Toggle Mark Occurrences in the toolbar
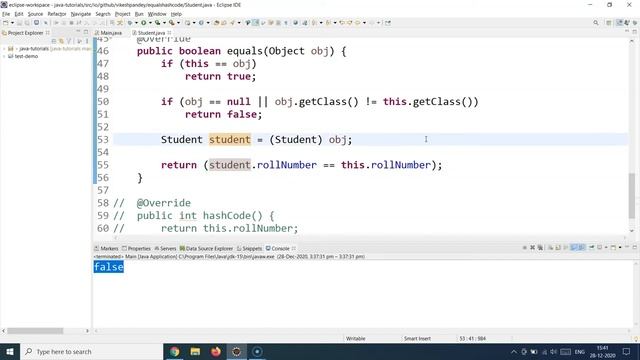This screenshot has width=640, height=360. tap(256, 23)
